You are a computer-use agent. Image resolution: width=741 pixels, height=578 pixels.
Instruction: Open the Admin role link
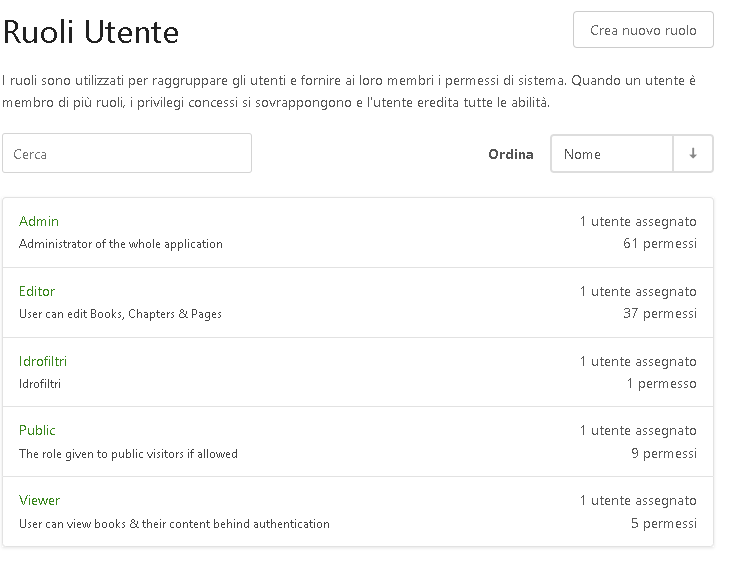point(39,221)
